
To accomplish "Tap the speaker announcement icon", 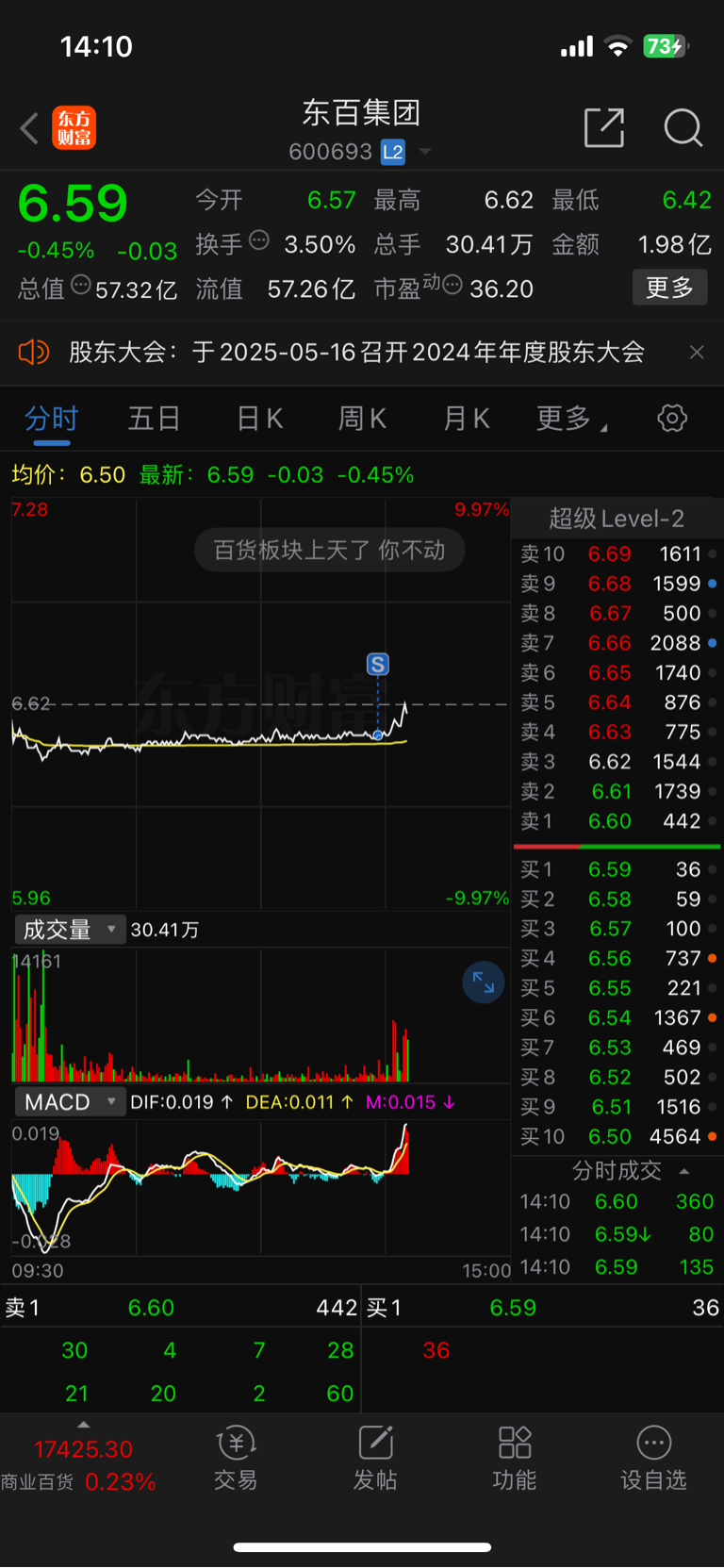I will (34, 353).
